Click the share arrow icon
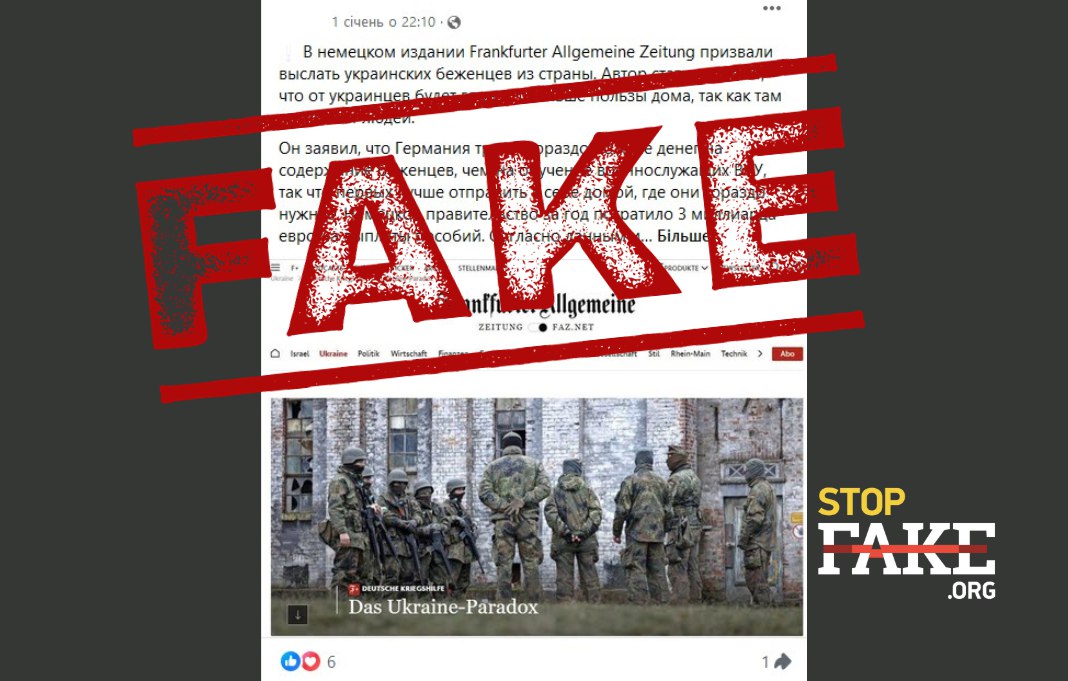 pyautogui.click(x=783, y=661)
